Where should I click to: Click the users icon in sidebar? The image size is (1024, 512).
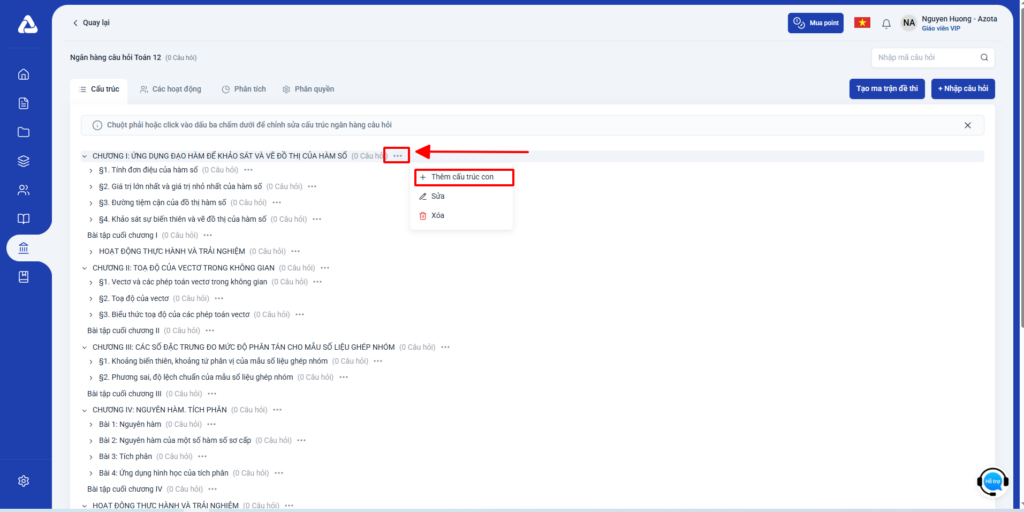click(x=24, y=190)
